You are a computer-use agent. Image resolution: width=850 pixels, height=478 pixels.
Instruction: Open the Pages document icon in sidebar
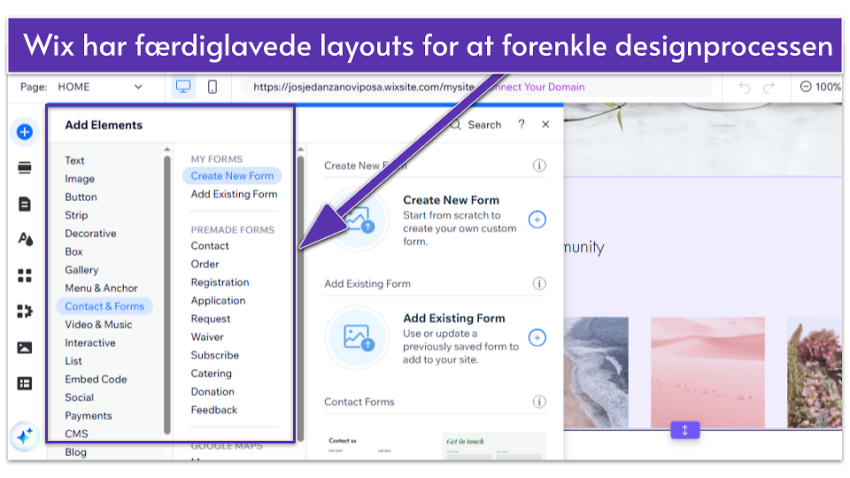pos(25,203)
